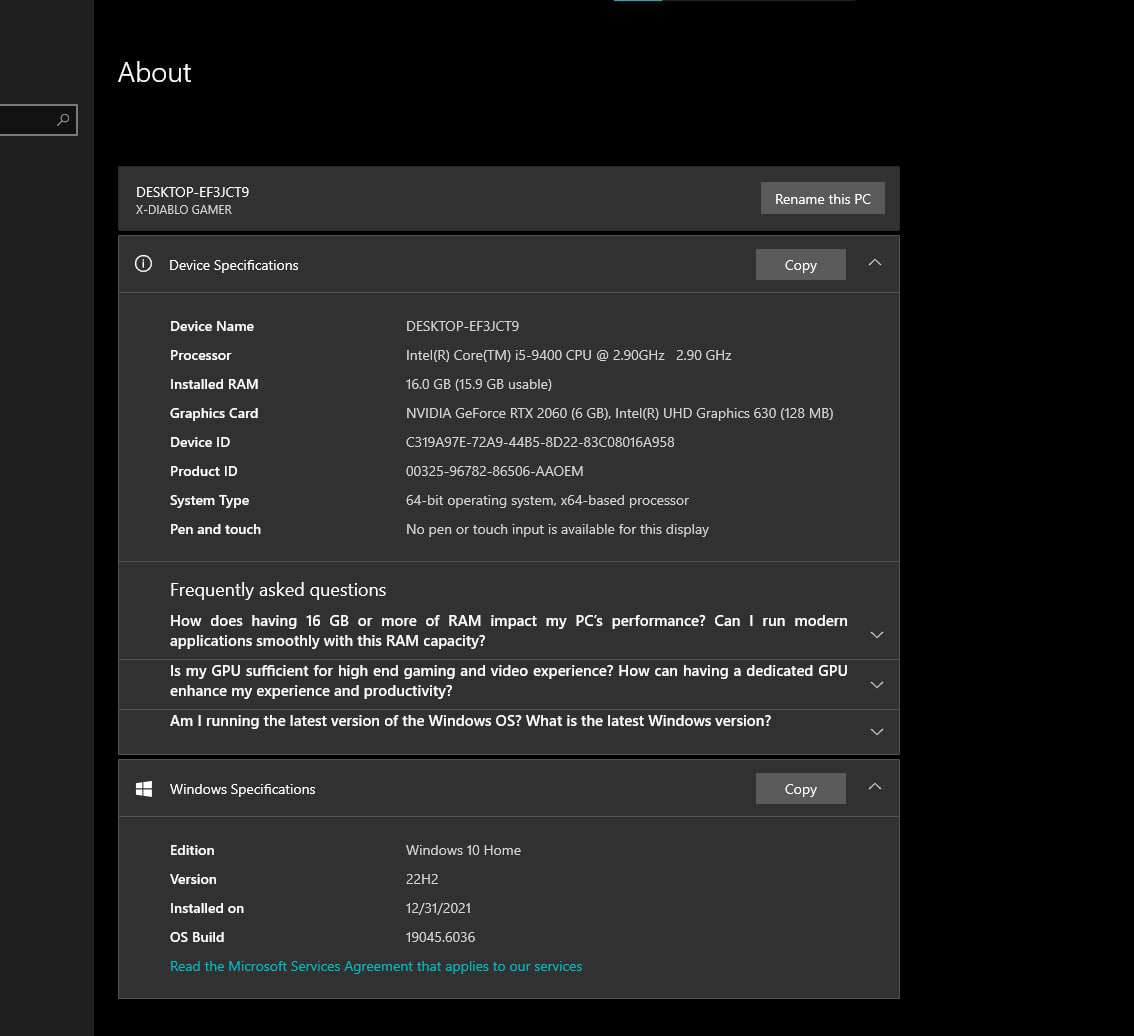1134x1036 pixels.
Task: Select the Device ID value C319A97E
Action: 540,442
